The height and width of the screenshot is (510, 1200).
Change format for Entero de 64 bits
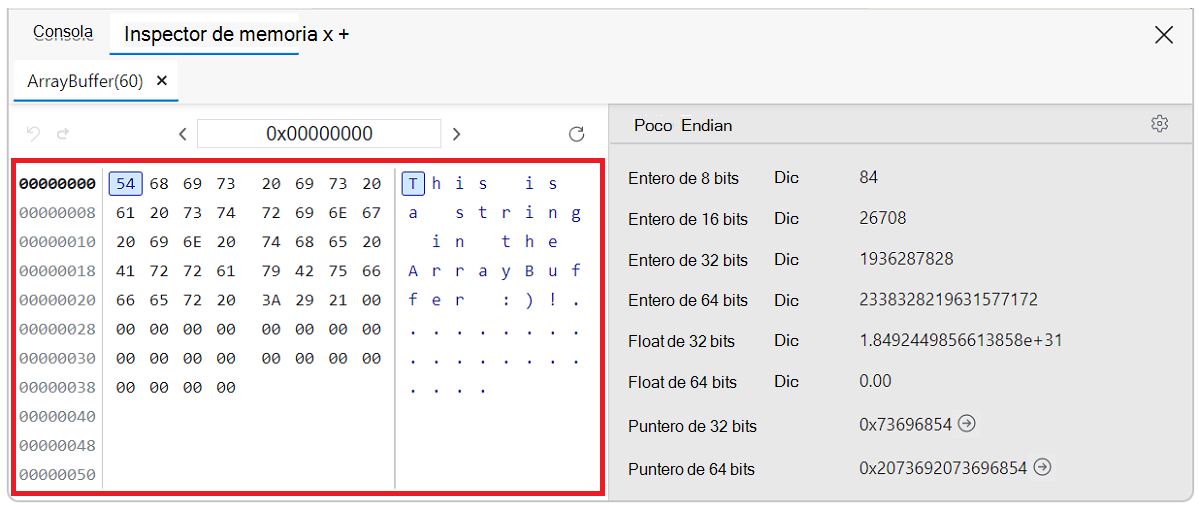pyautogui.click(x=786, y=300)
